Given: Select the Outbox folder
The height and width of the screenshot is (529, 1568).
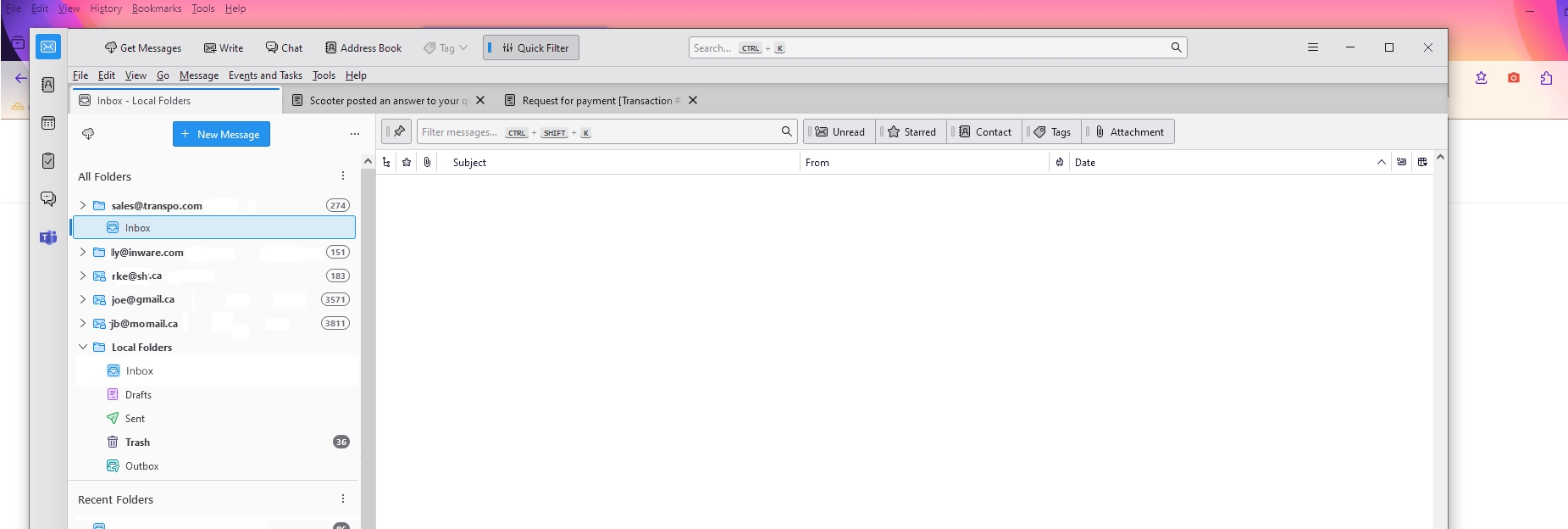Looking at the screenshot, I should [214, 465].
